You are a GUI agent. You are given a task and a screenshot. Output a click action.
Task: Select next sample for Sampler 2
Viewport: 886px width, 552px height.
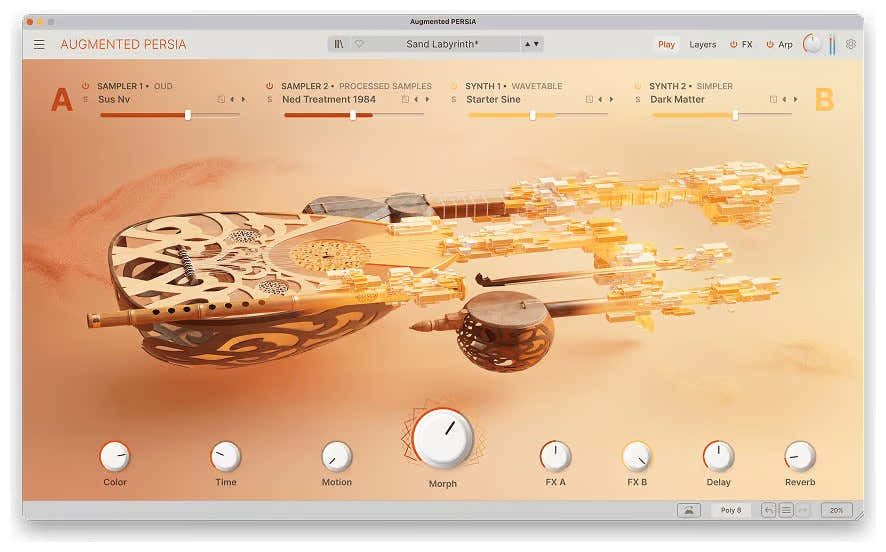pos(427,99)
